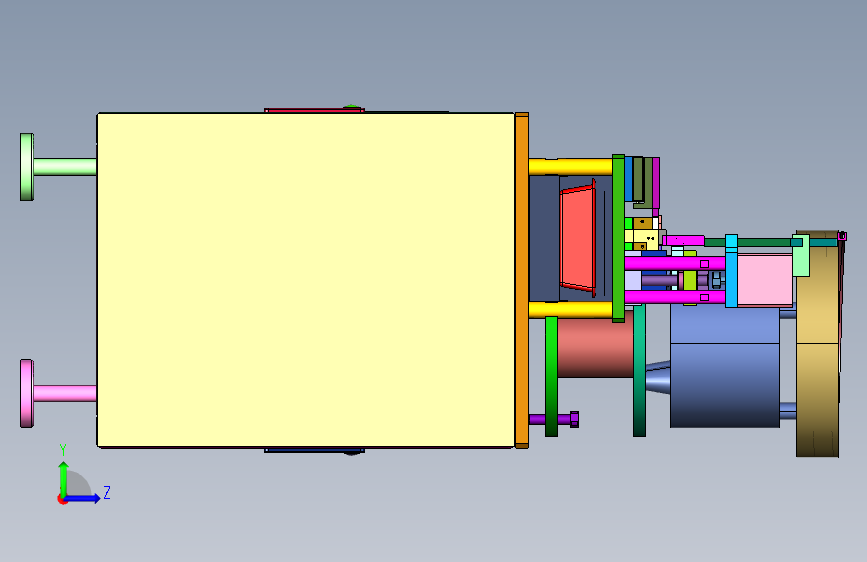Select the pink horizontal shaft

coord(65,393)
